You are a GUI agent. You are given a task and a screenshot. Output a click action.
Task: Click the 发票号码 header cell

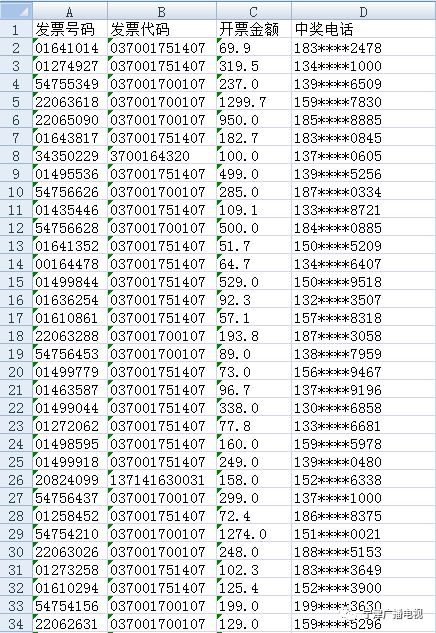click(x=70, y=29)
